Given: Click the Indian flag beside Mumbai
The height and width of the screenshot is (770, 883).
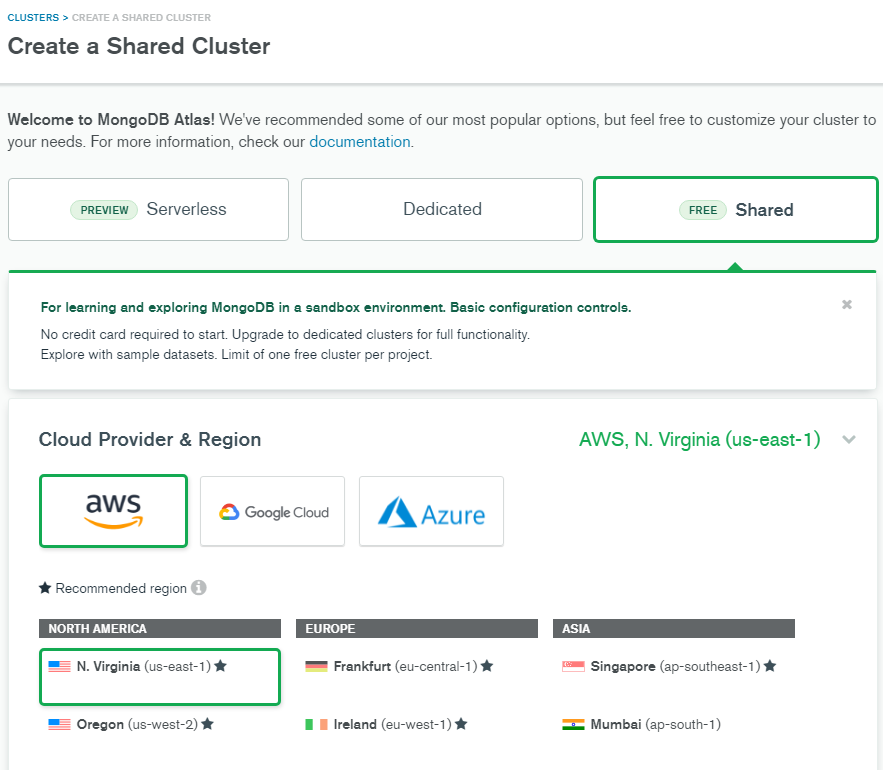Looking at the screenshot, I should click(x=573, y=724).
